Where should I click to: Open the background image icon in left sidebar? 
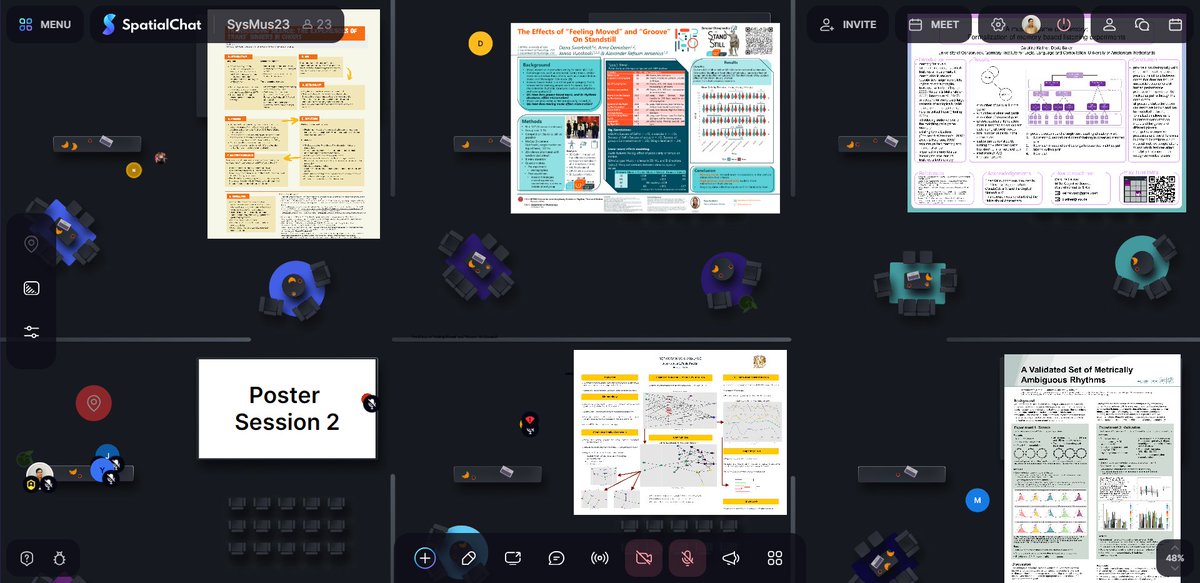point(31,288)
